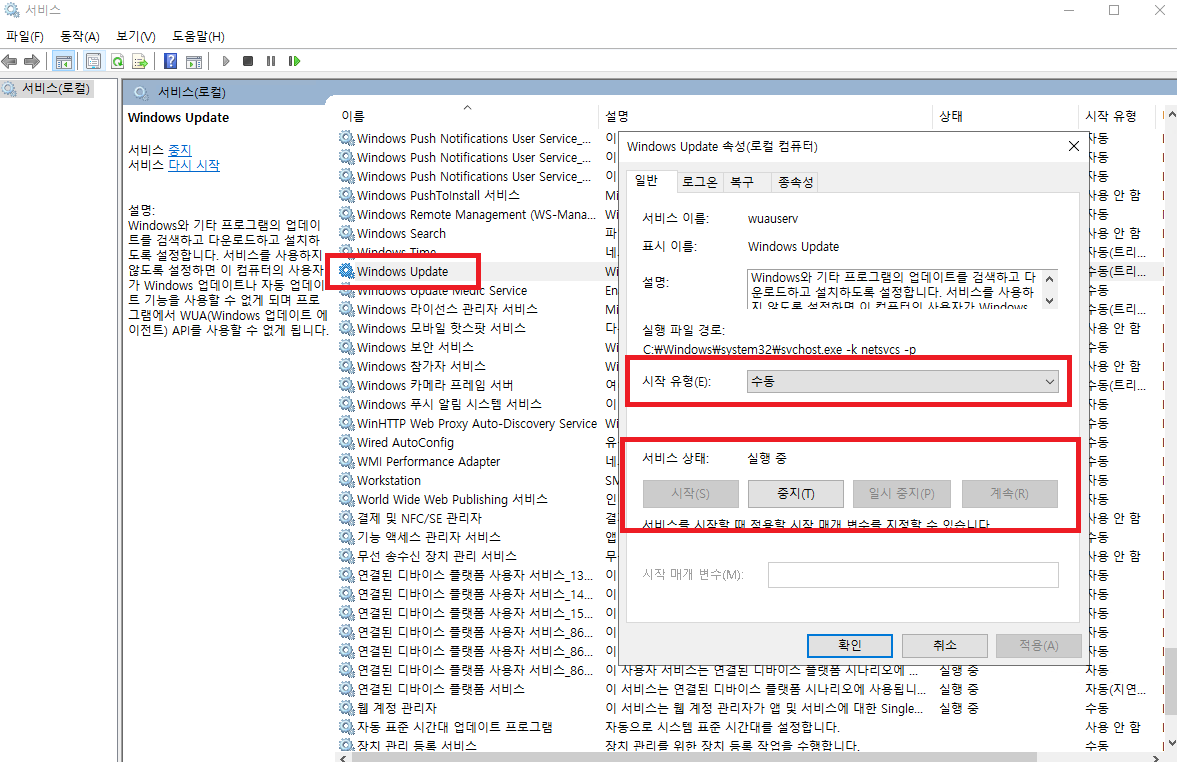Restart the service with the toolbar restart icon
Viewport: 1177px width, 762px height.
294,62
